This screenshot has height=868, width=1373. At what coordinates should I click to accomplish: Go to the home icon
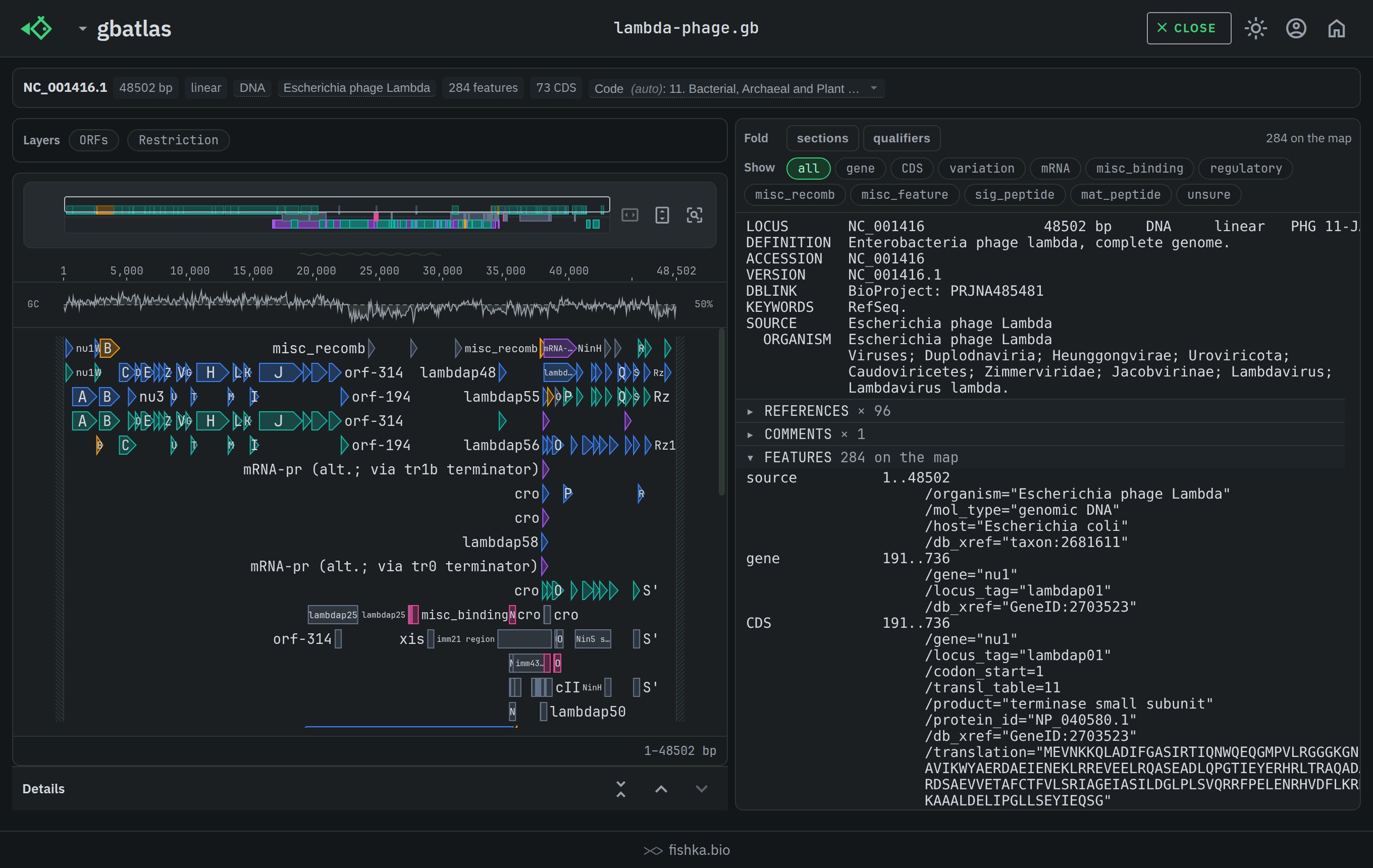point(1337,28)
